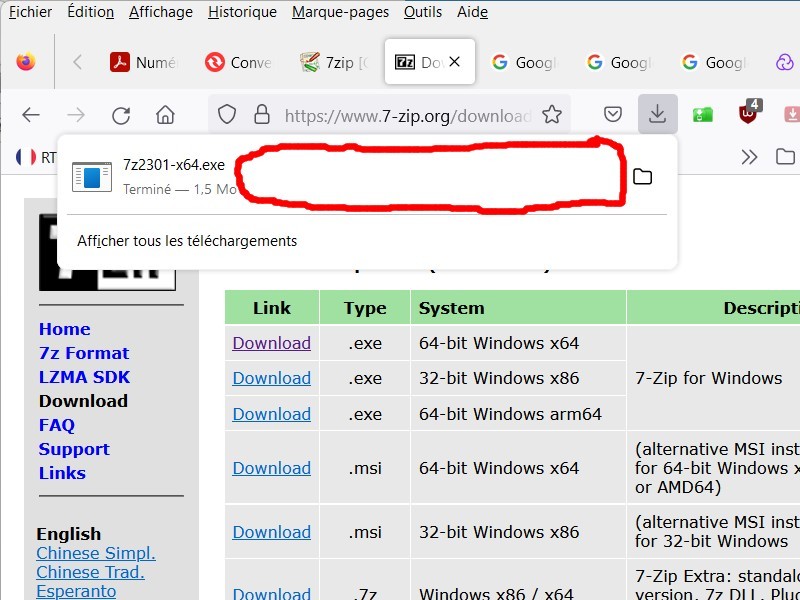The image size is (800, 600).
Task: Reload the current page
Action: tap(121, 115)
